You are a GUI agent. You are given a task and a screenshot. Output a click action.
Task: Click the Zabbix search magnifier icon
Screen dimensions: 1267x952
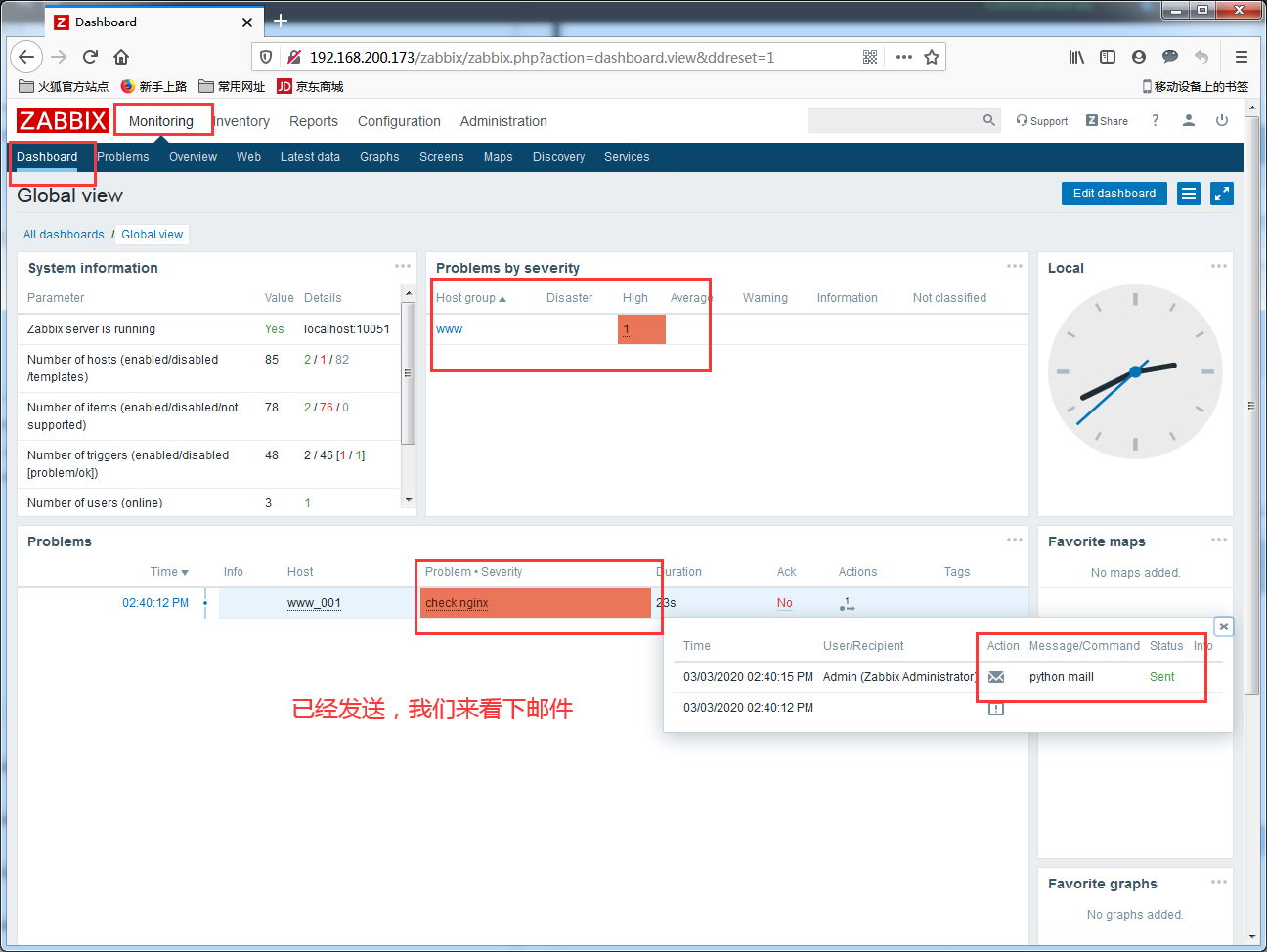(989, 120)
